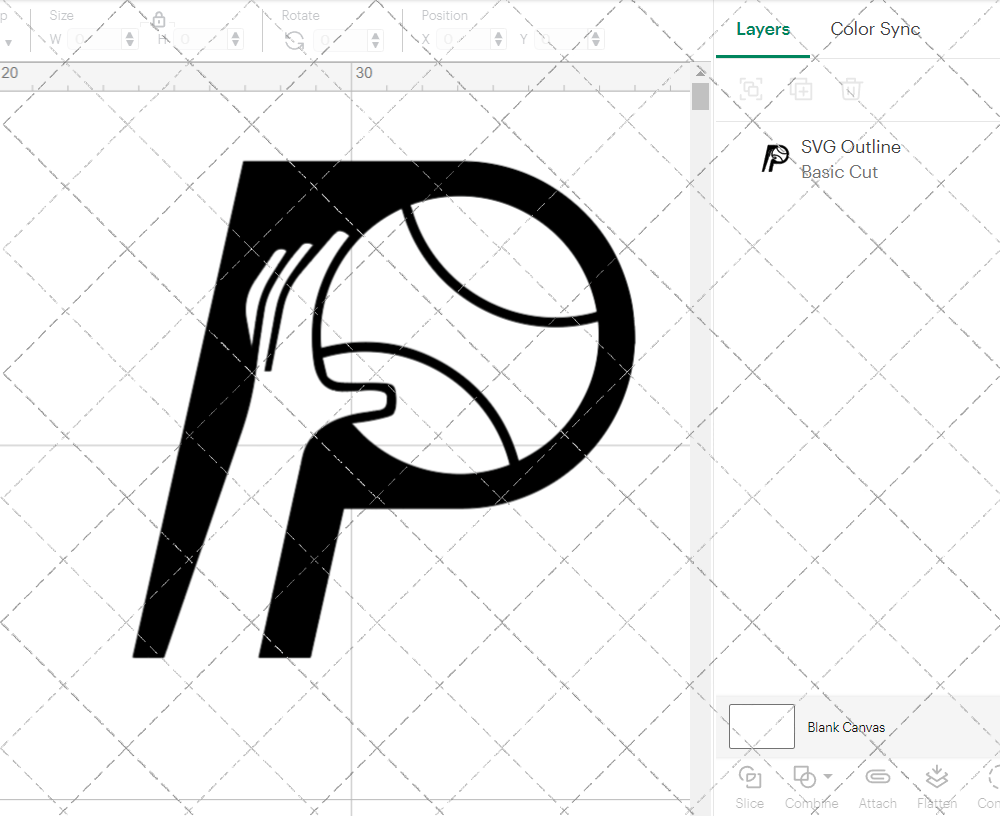Slice the selected layers

750,785
